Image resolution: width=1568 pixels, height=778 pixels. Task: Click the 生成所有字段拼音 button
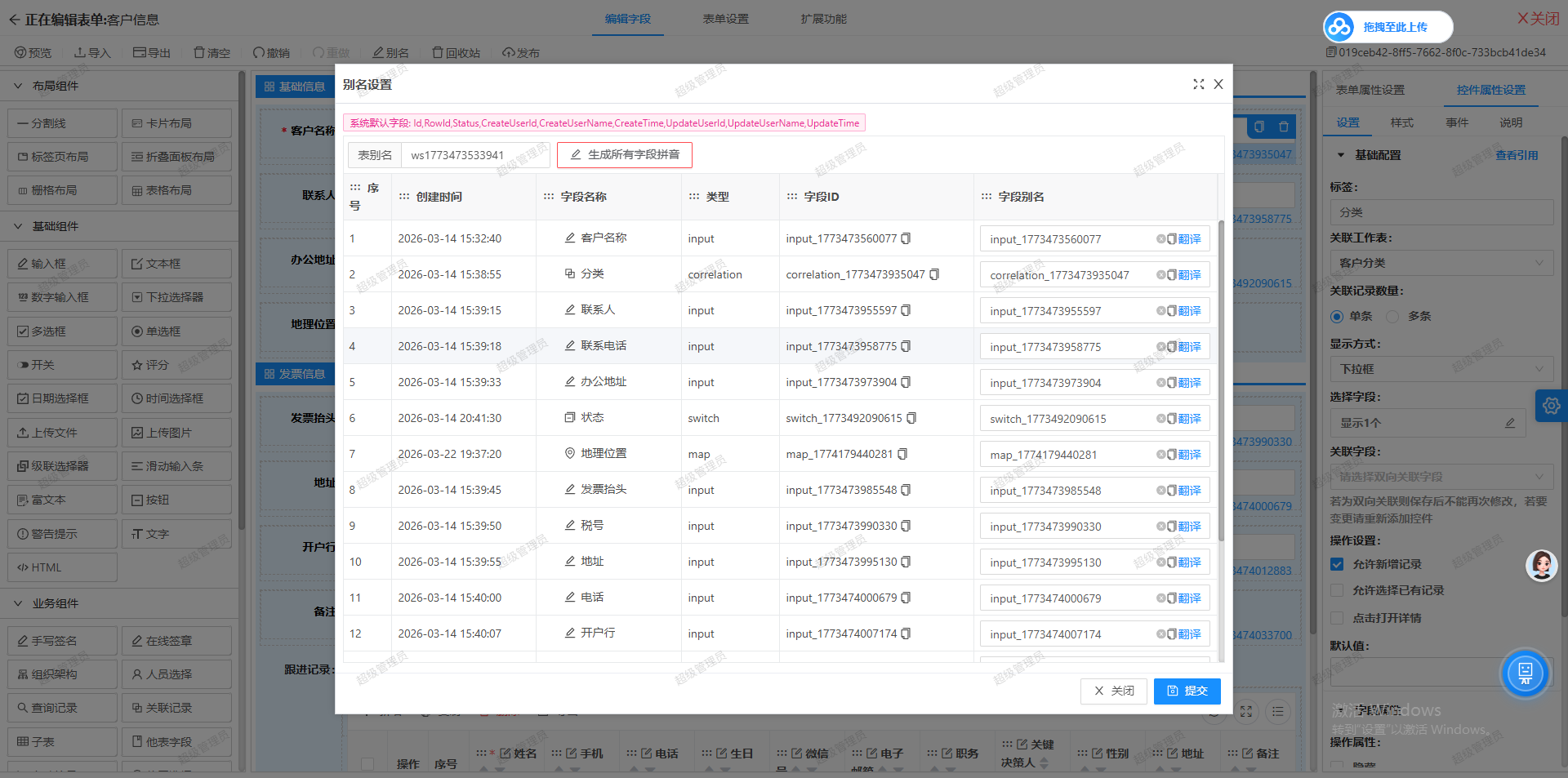point(625,155)
